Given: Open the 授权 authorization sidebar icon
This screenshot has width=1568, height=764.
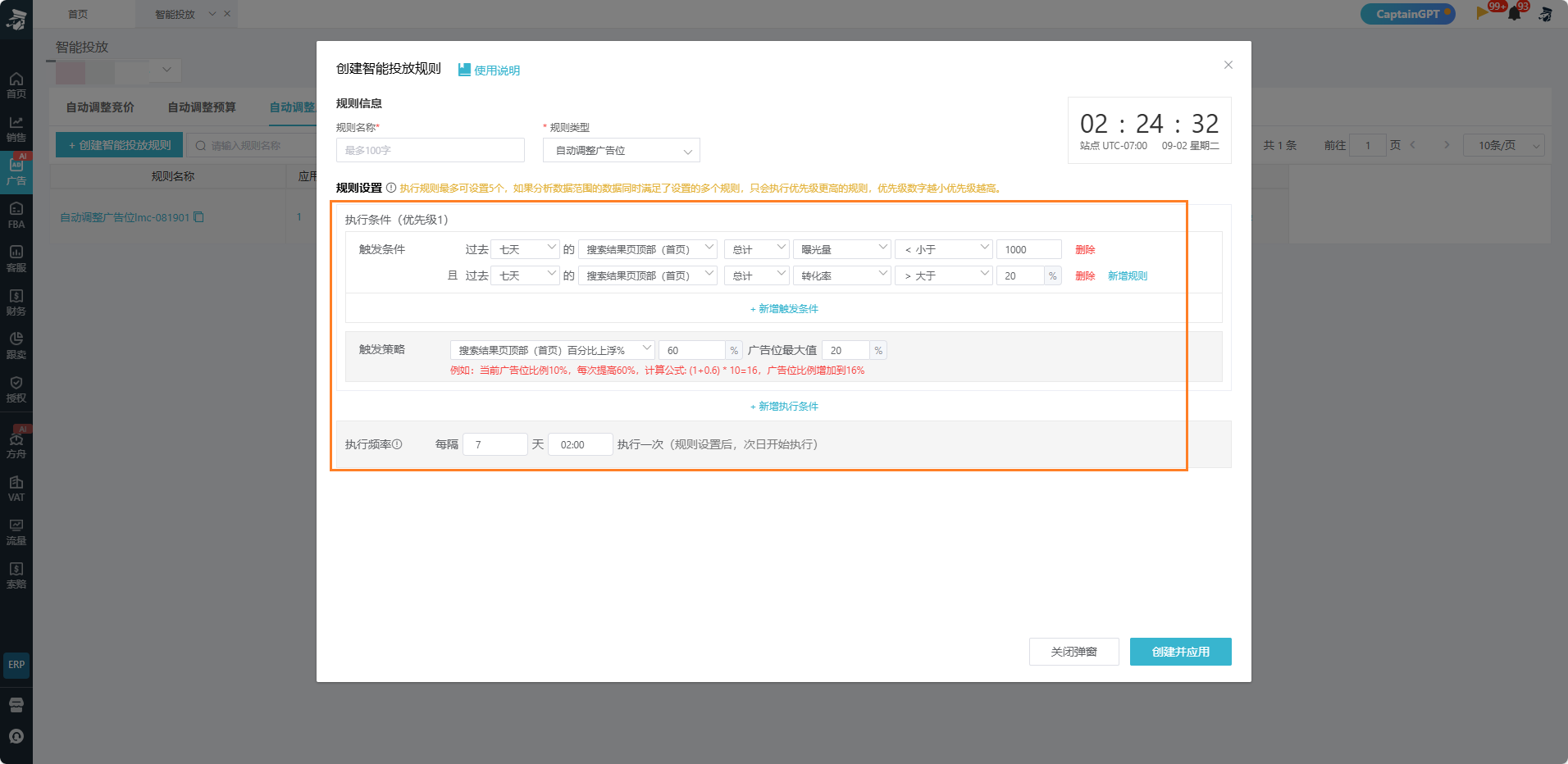Looking at the screenshot, I should coord(16,389).
